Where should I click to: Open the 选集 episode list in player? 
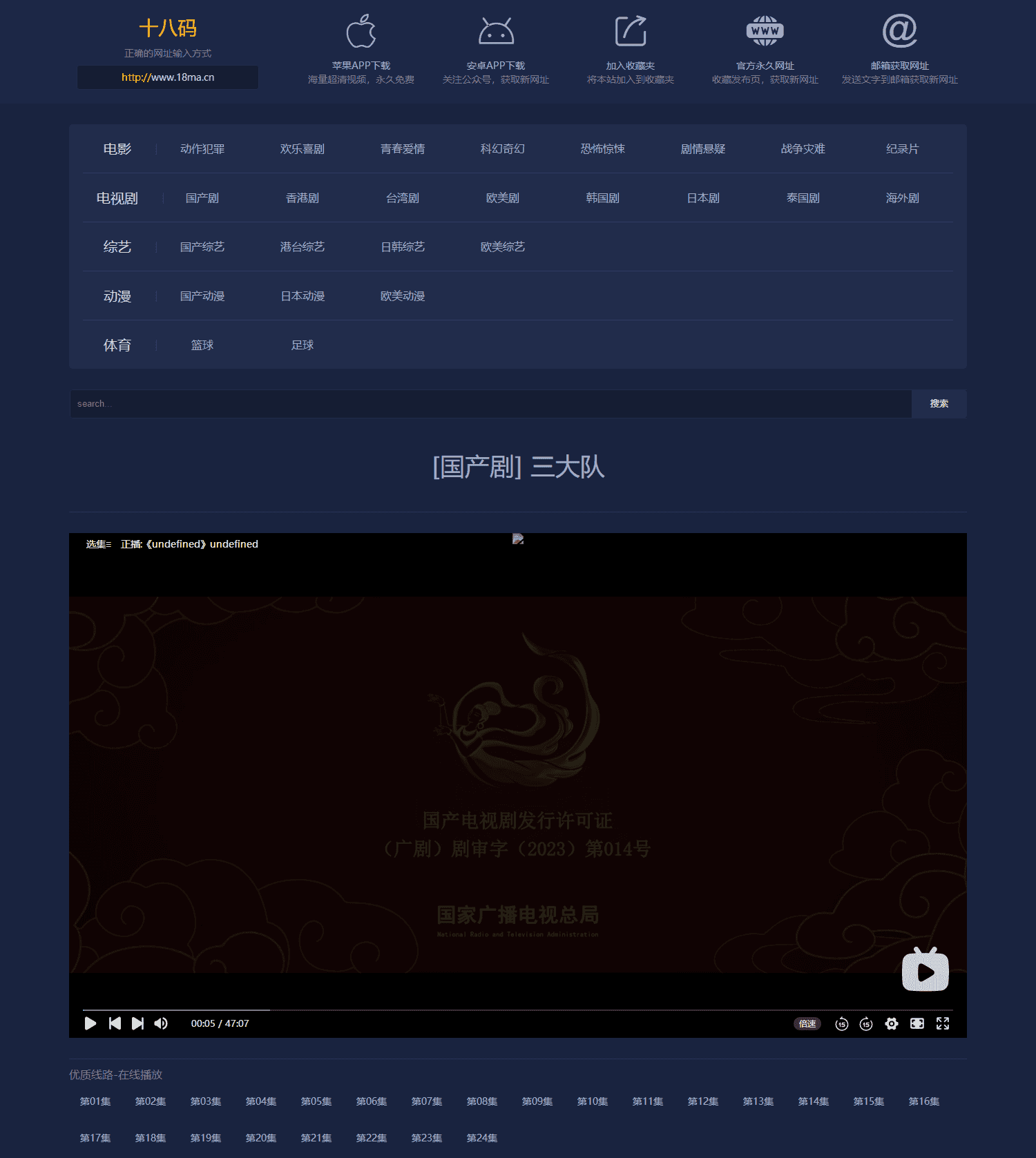click(x=98, y=544)
